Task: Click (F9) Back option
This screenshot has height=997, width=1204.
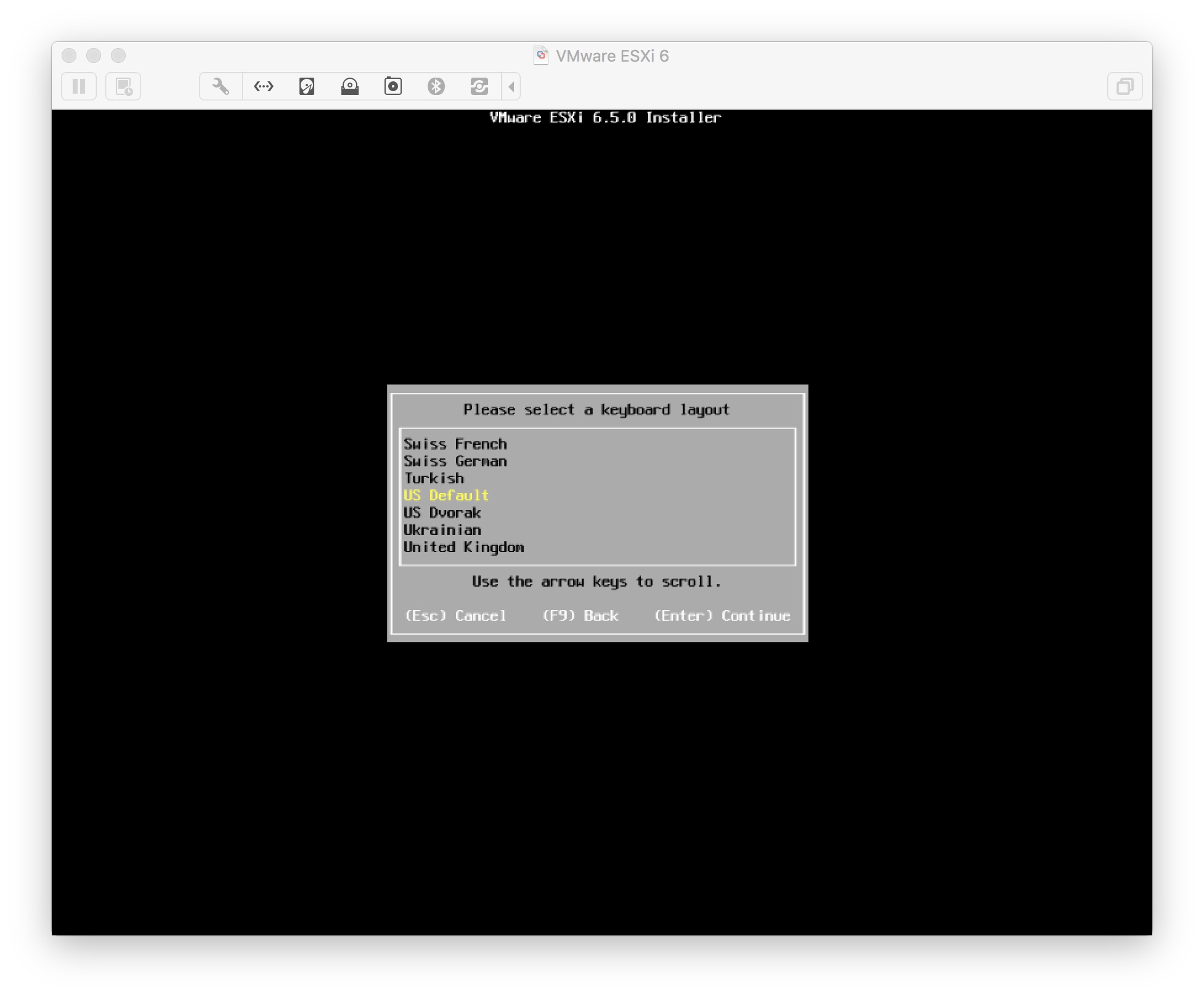Action: pos(580,616)
